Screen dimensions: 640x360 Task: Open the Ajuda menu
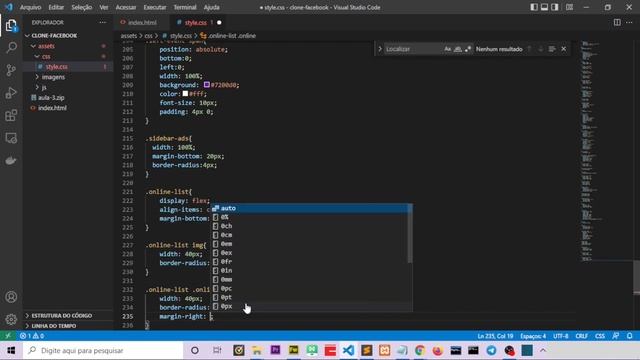211,7
